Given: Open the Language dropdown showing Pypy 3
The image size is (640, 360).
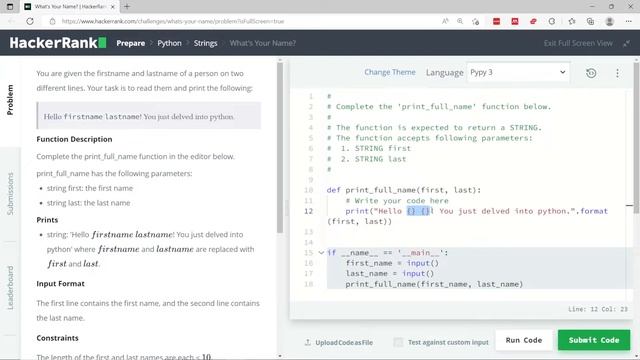Looking at the screenshot, I should (518, 72).
